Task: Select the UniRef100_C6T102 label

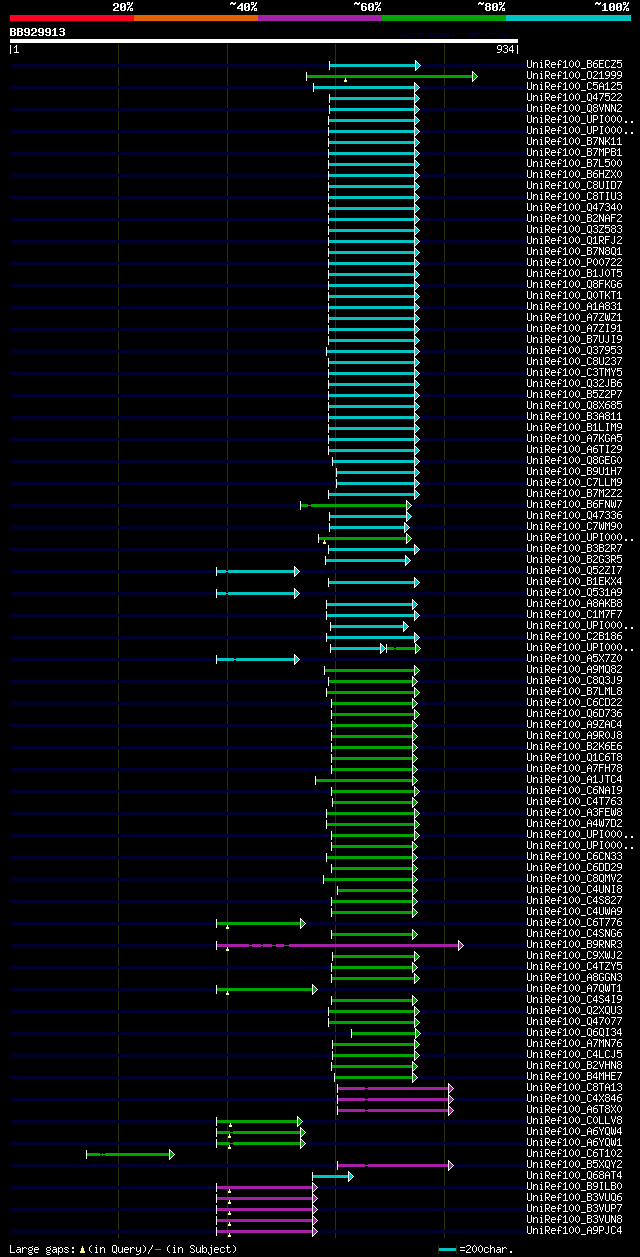Action: pos(576,1154)
